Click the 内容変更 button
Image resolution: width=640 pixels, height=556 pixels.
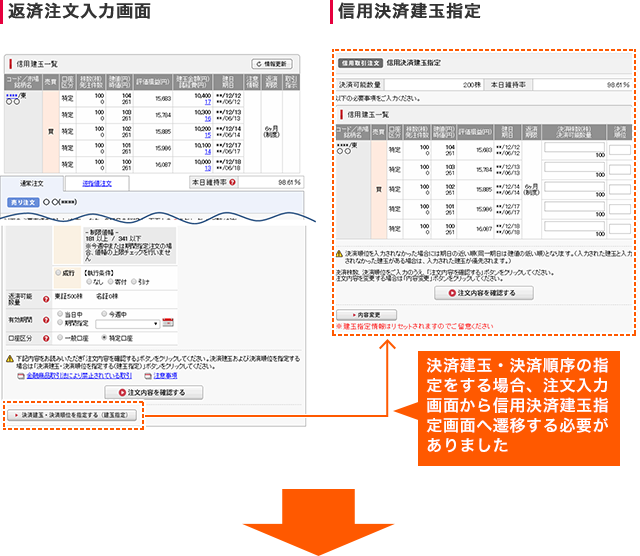[x=366, y=314]
